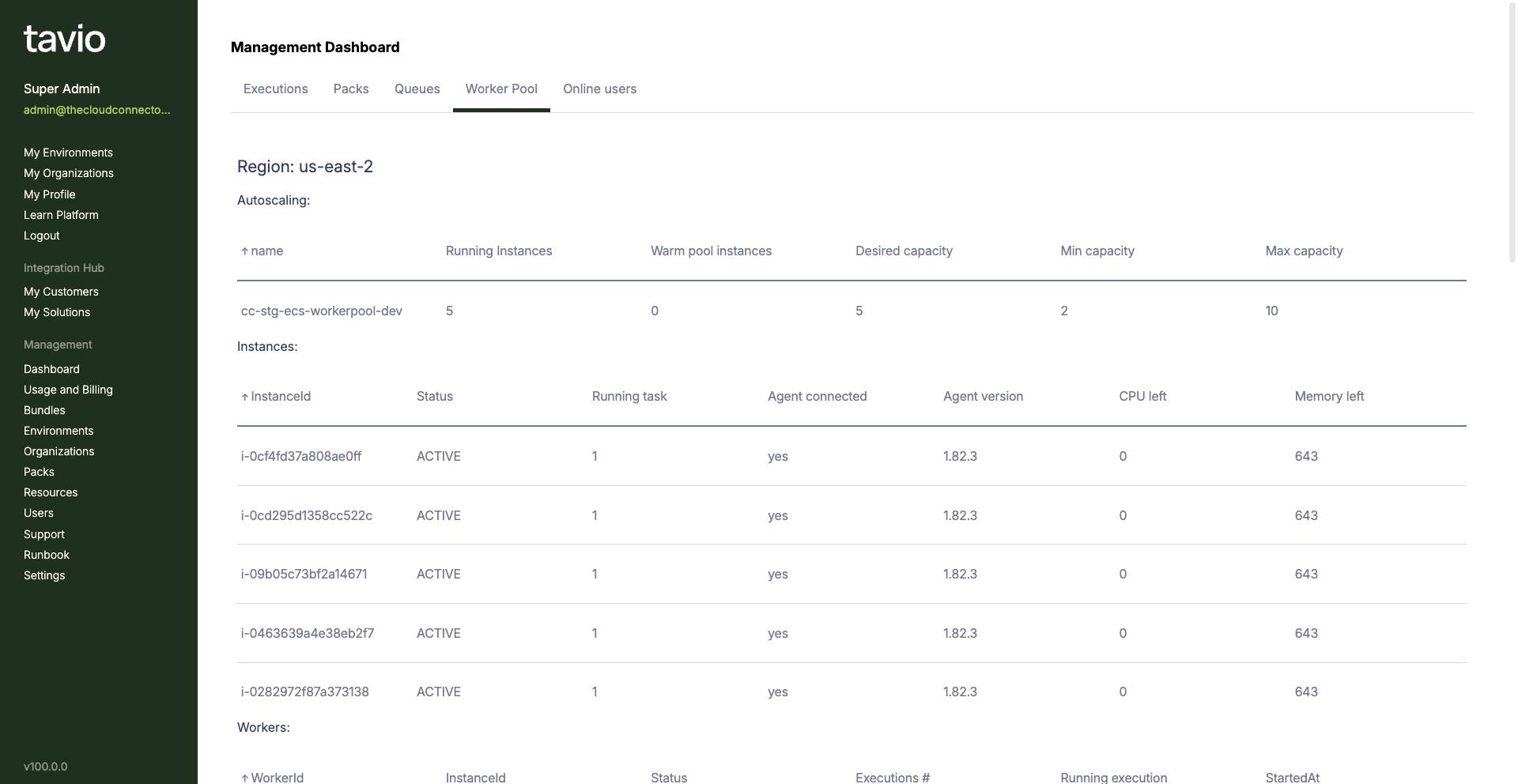Sort workers by Executions # header
This screenshot has height=784, width=1518.
893,778
